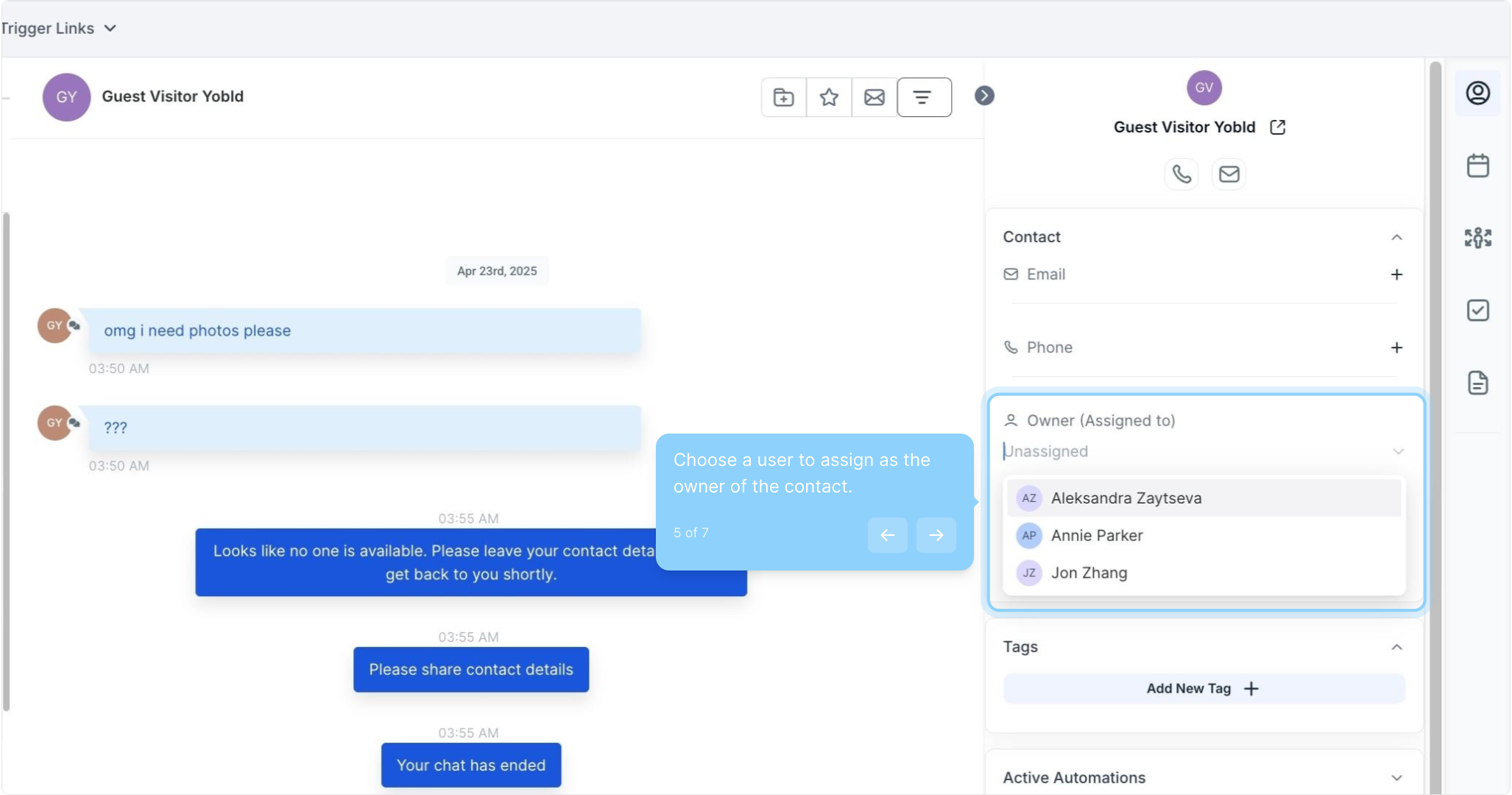Click the add-to-folder icon in header

click(783, 97)
